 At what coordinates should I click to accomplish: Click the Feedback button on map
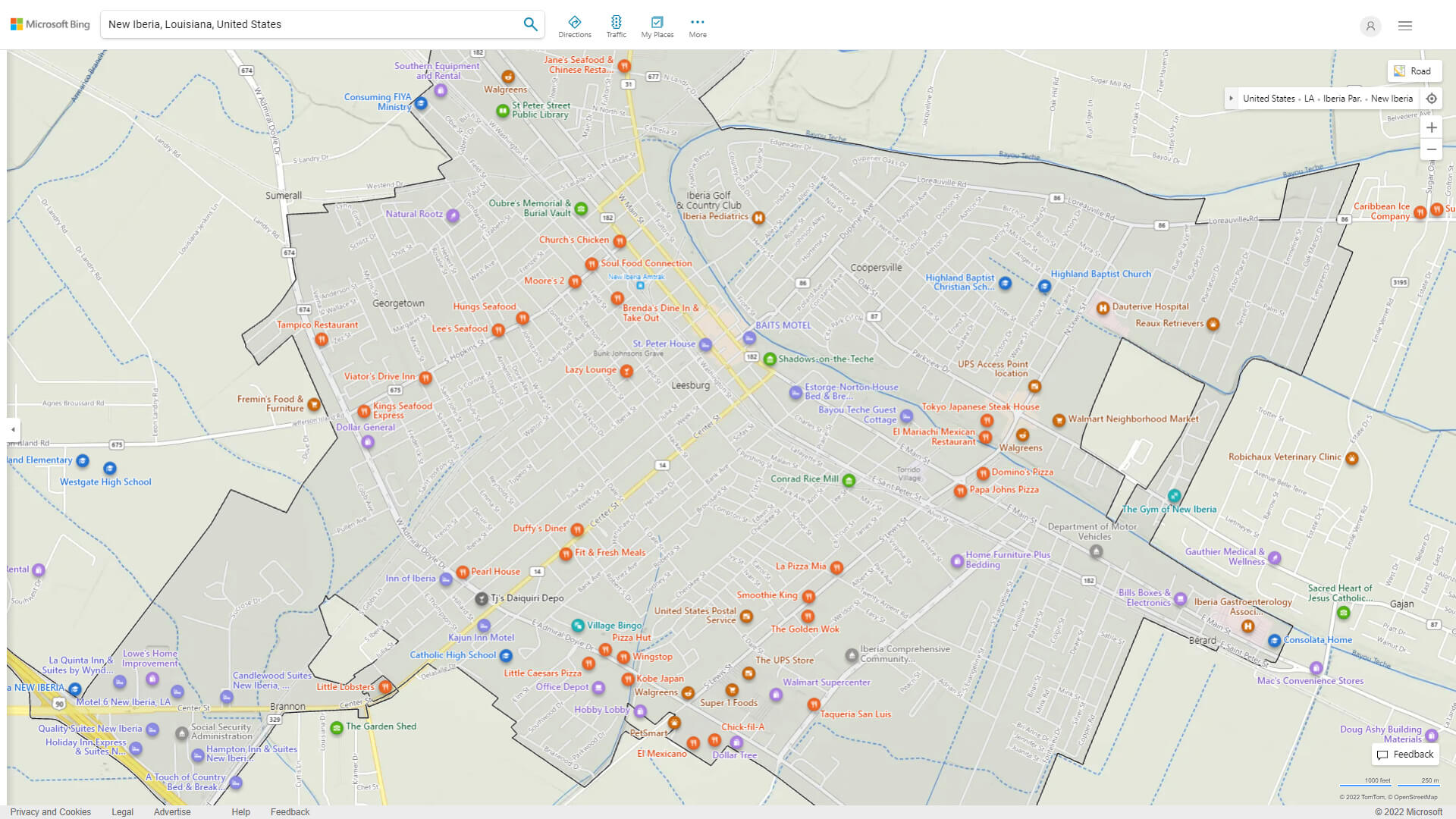1405,755
